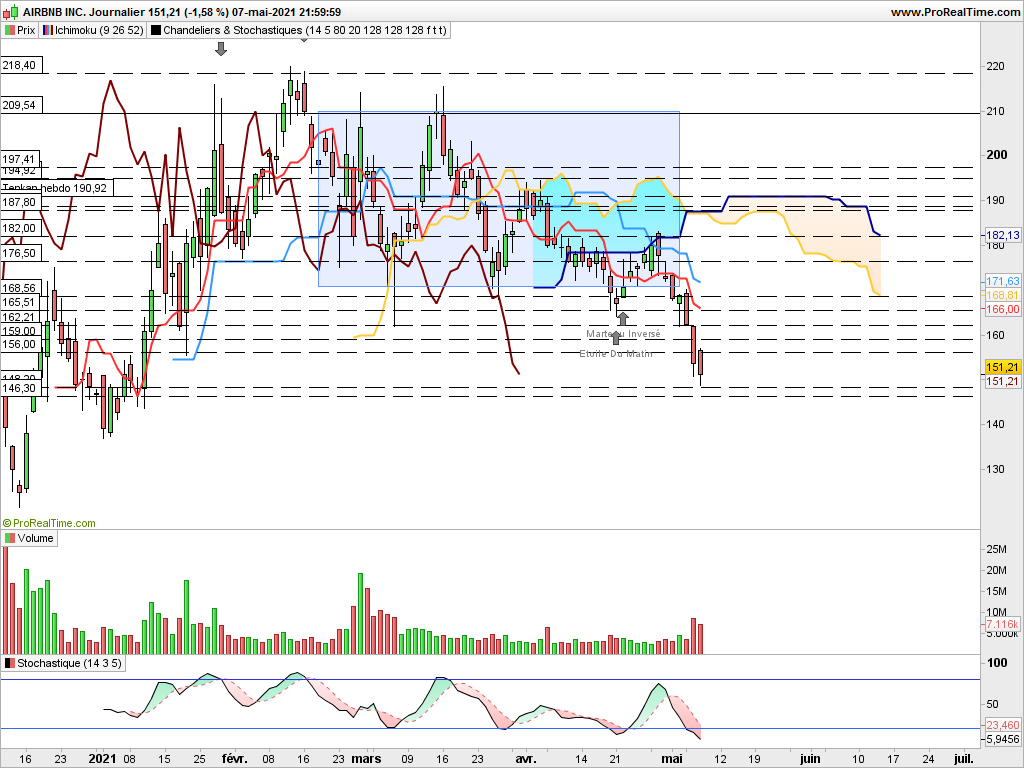This screenshot has width=1024, height=768.
Task: Click the gray down arrow pattern marker above the late-January candles
Action: 221,48
